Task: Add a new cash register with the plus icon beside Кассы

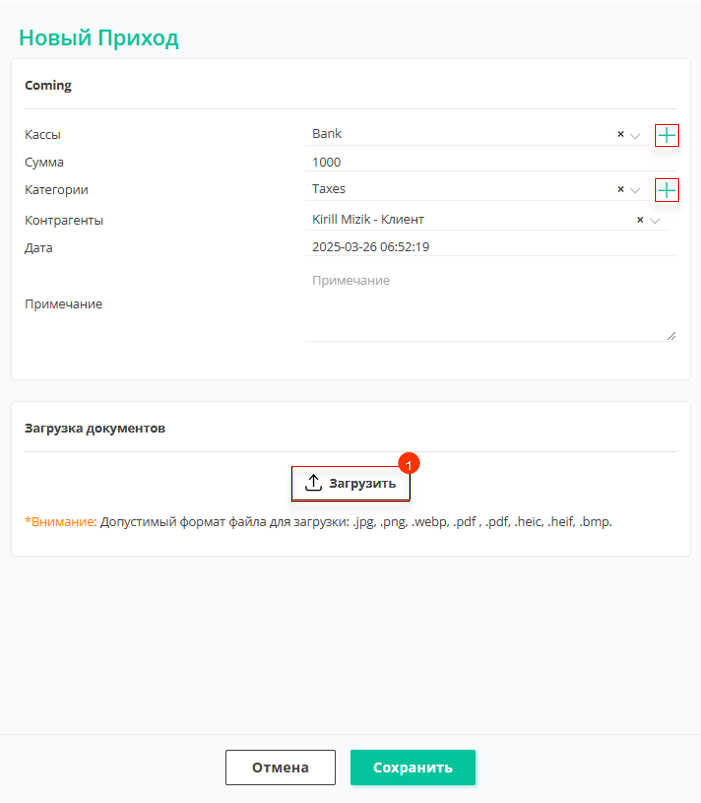Action: coord(667,136)
